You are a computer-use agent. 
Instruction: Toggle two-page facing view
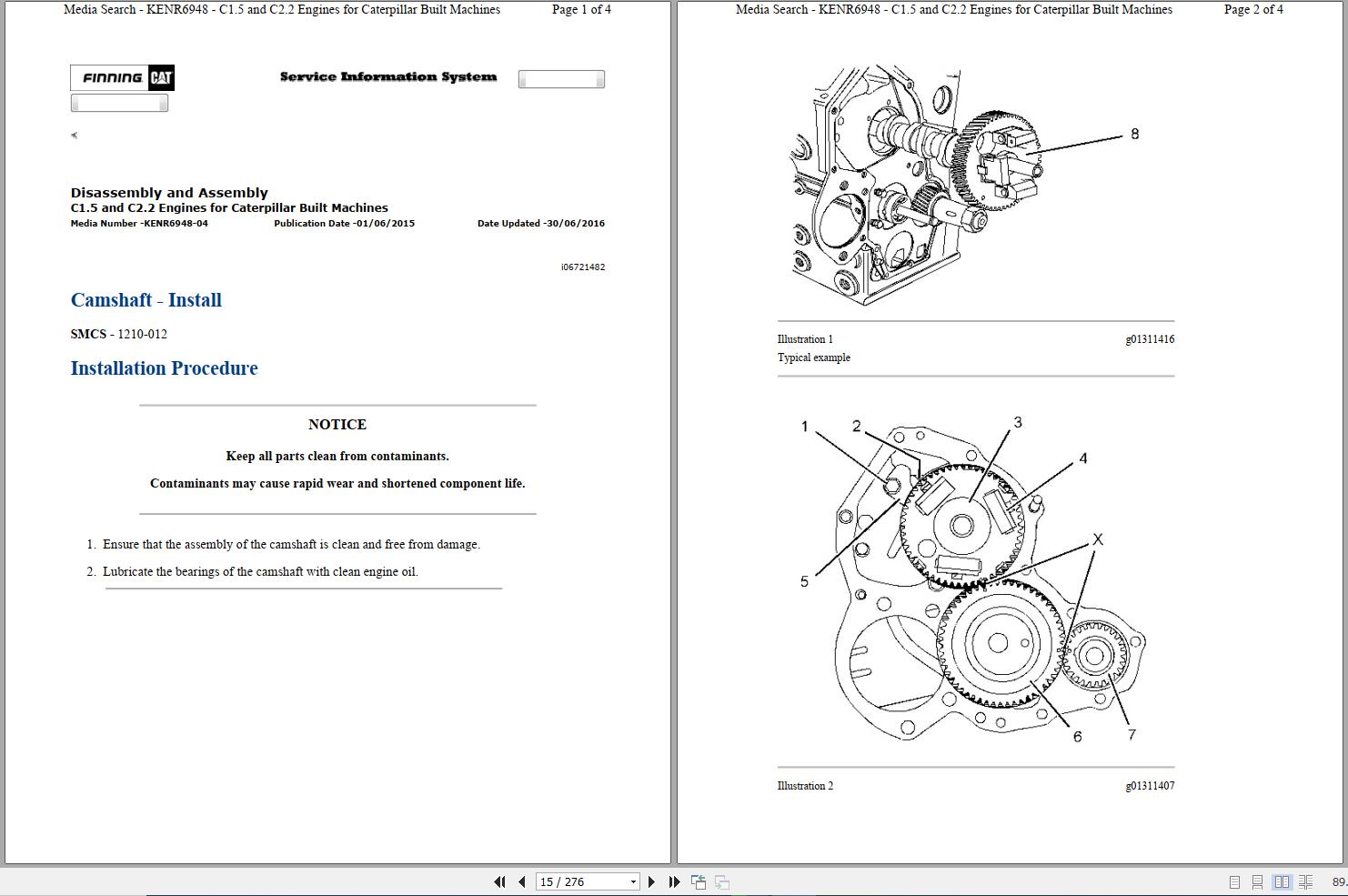1283,881
